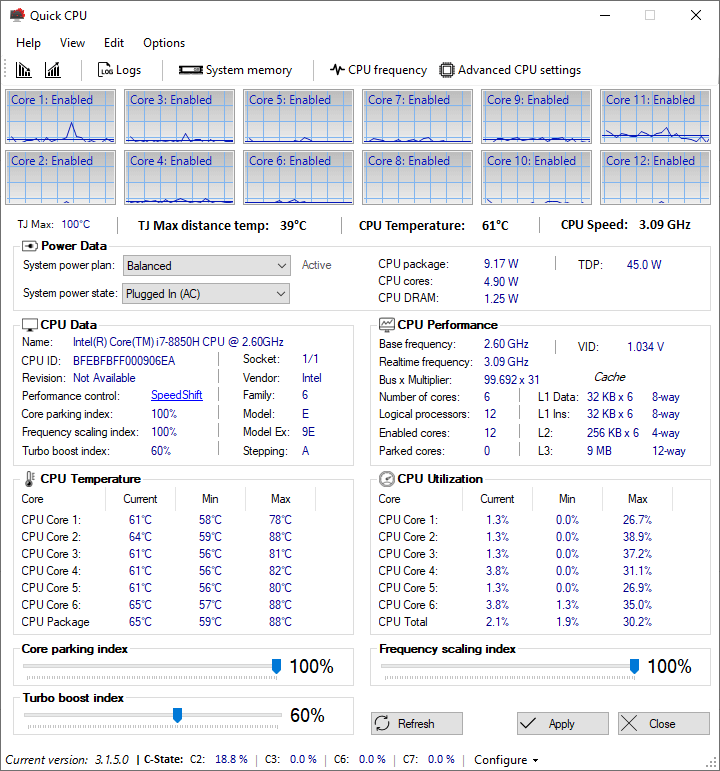
Task: Open System memory tool
Action: 235,70
